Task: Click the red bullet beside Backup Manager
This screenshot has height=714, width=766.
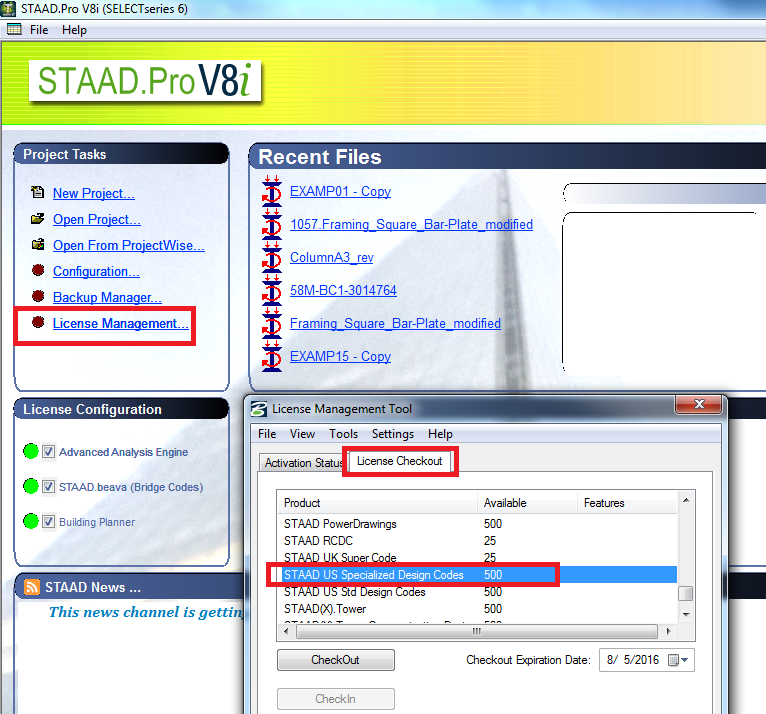Action: pyautogui.click(x=38, y=296)
